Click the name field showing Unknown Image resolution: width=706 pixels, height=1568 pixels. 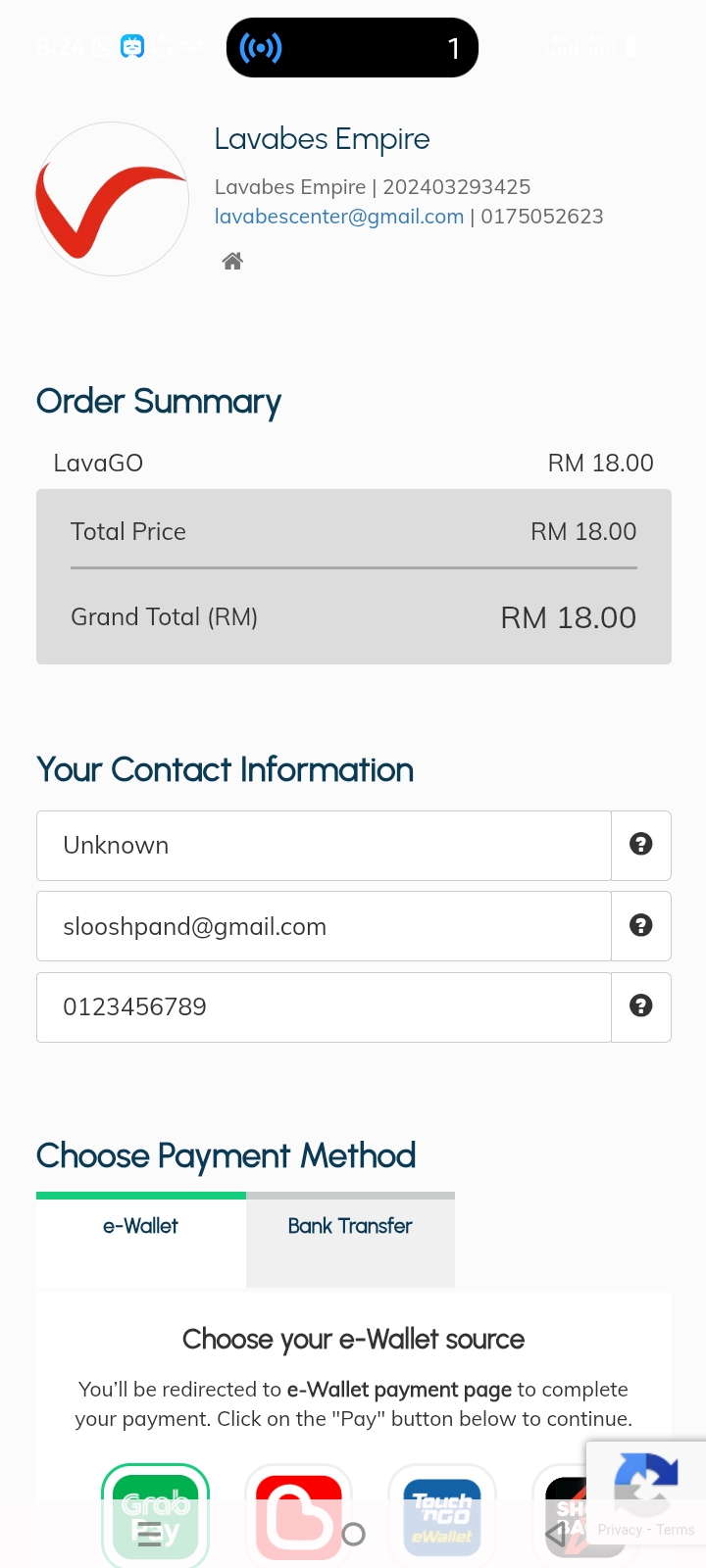pyautogui.click(x=324, y=846)
